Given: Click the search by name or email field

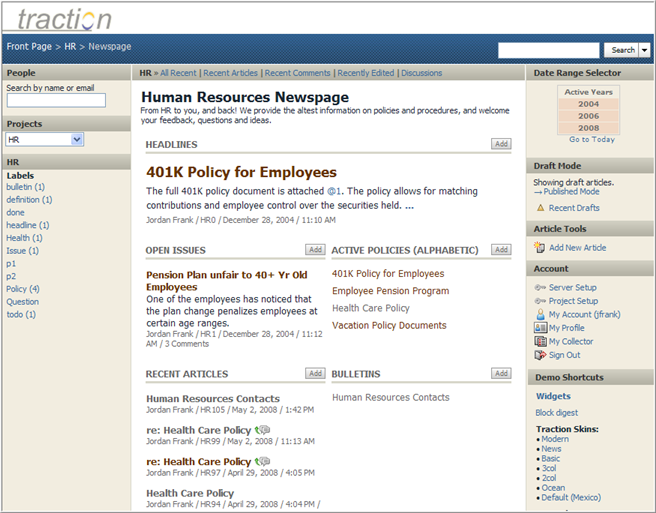Looking at the screenshot, I should [56, 100].
